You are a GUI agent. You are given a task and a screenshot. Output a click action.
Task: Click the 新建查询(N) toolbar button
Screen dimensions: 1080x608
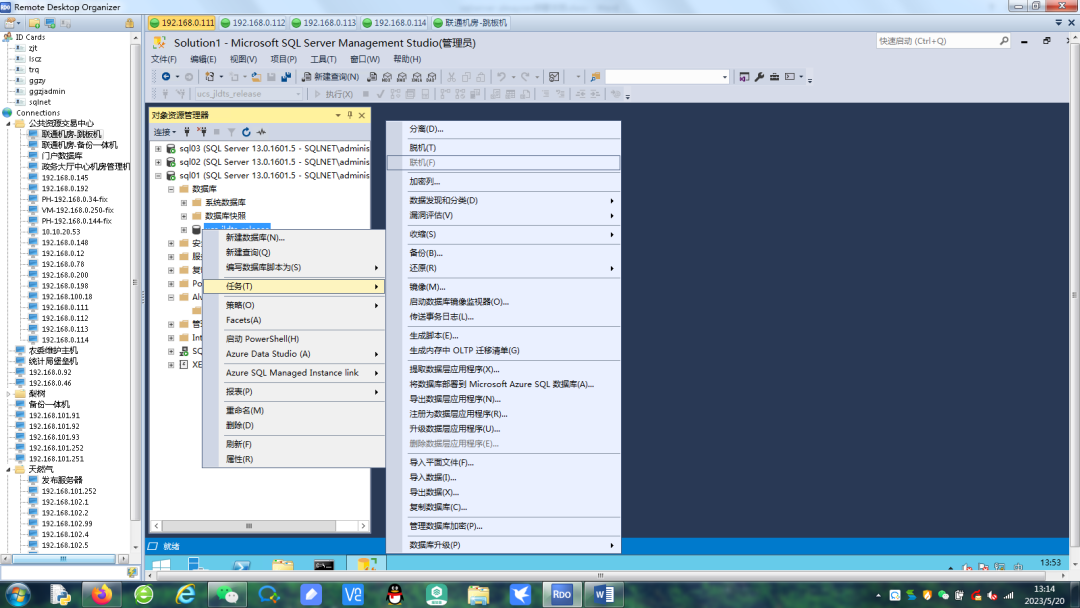331,76
